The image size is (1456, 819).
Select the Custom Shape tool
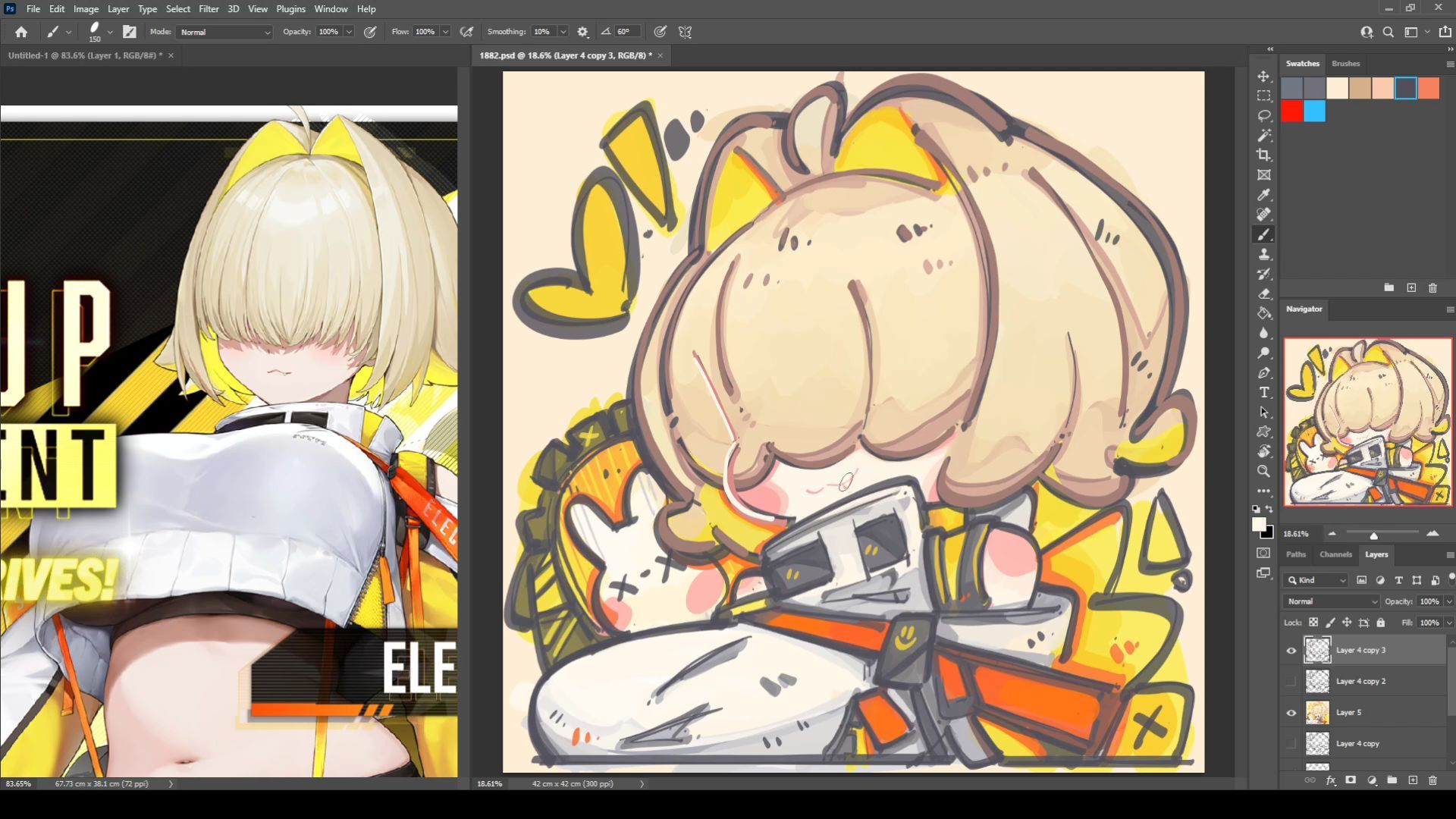(1263, 431)
